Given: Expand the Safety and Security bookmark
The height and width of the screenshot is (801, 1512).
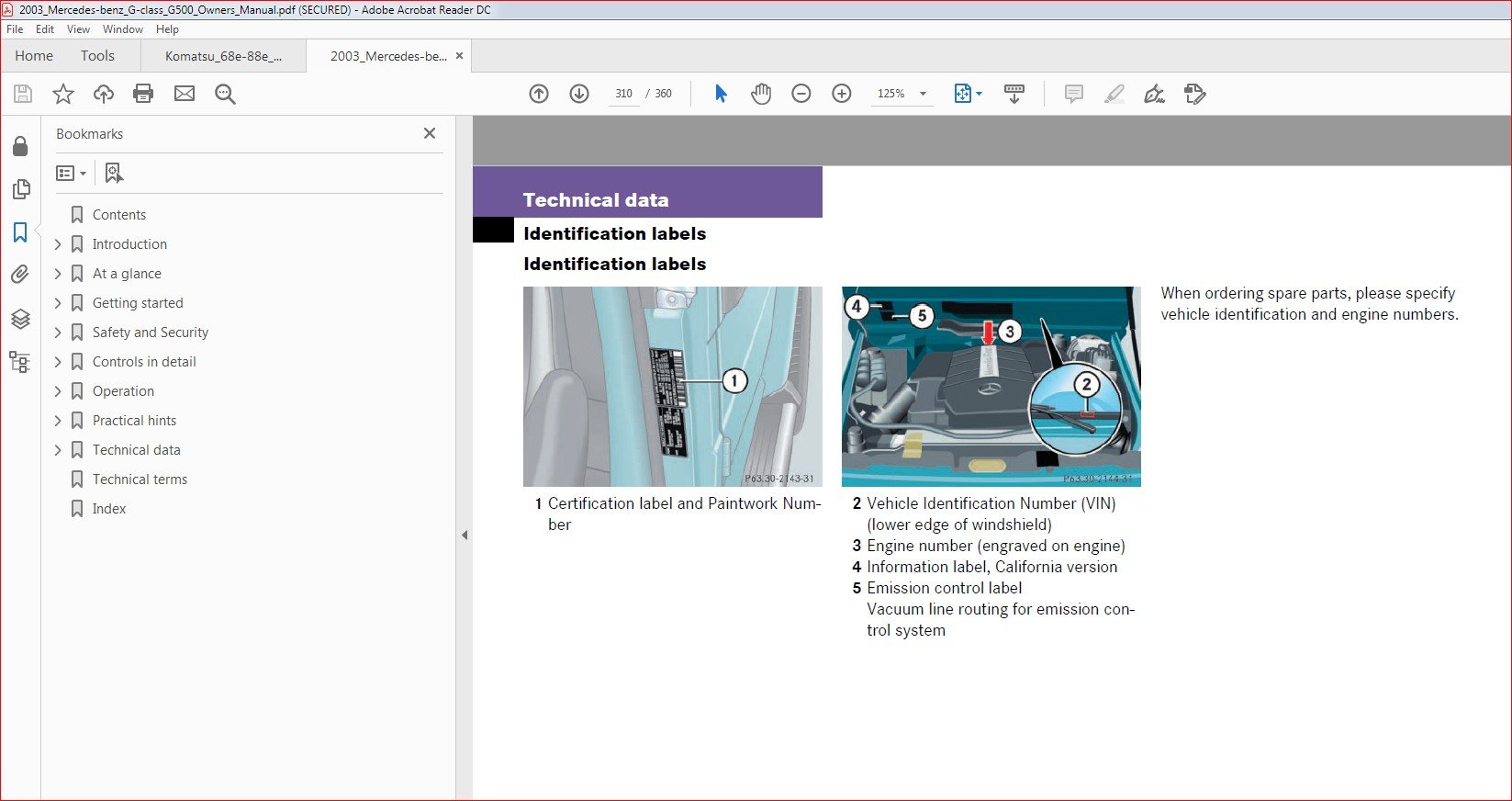Looking at the screenshot, I should [x=58, y=333].
